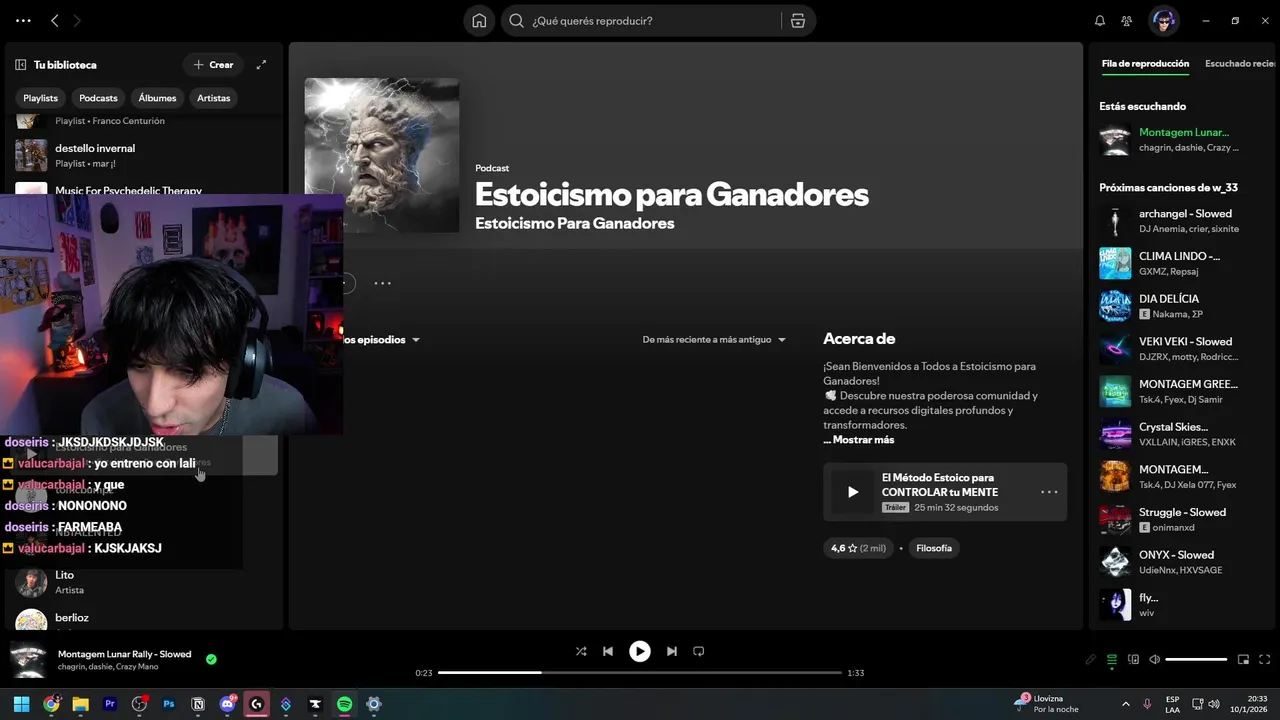Viewport: 1280px width, 720px height.
Task: Open the Filosofía category chip
Action: coord(934,548)
